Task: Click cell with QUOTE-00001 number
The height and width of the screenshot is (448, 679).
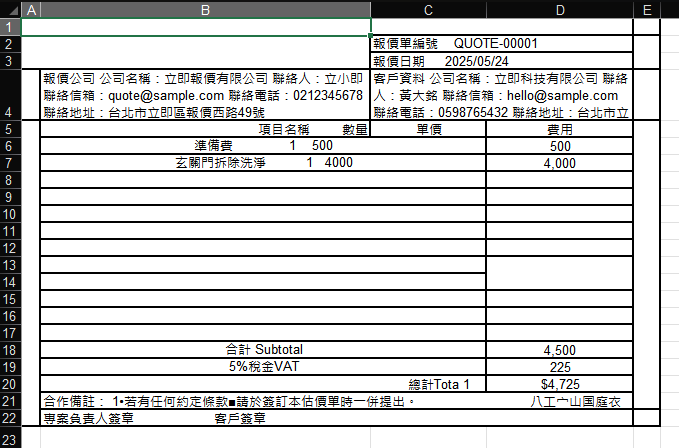Action: click(x=502, y=44)
